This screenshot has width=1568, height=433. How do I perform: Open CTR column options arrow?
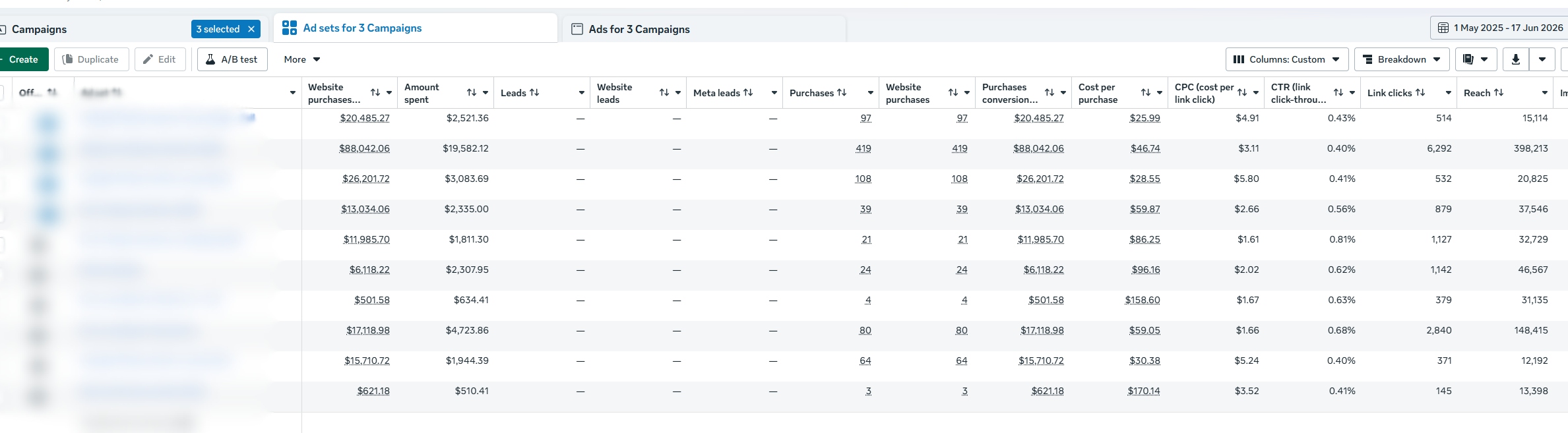click(x=1352, y=93)
